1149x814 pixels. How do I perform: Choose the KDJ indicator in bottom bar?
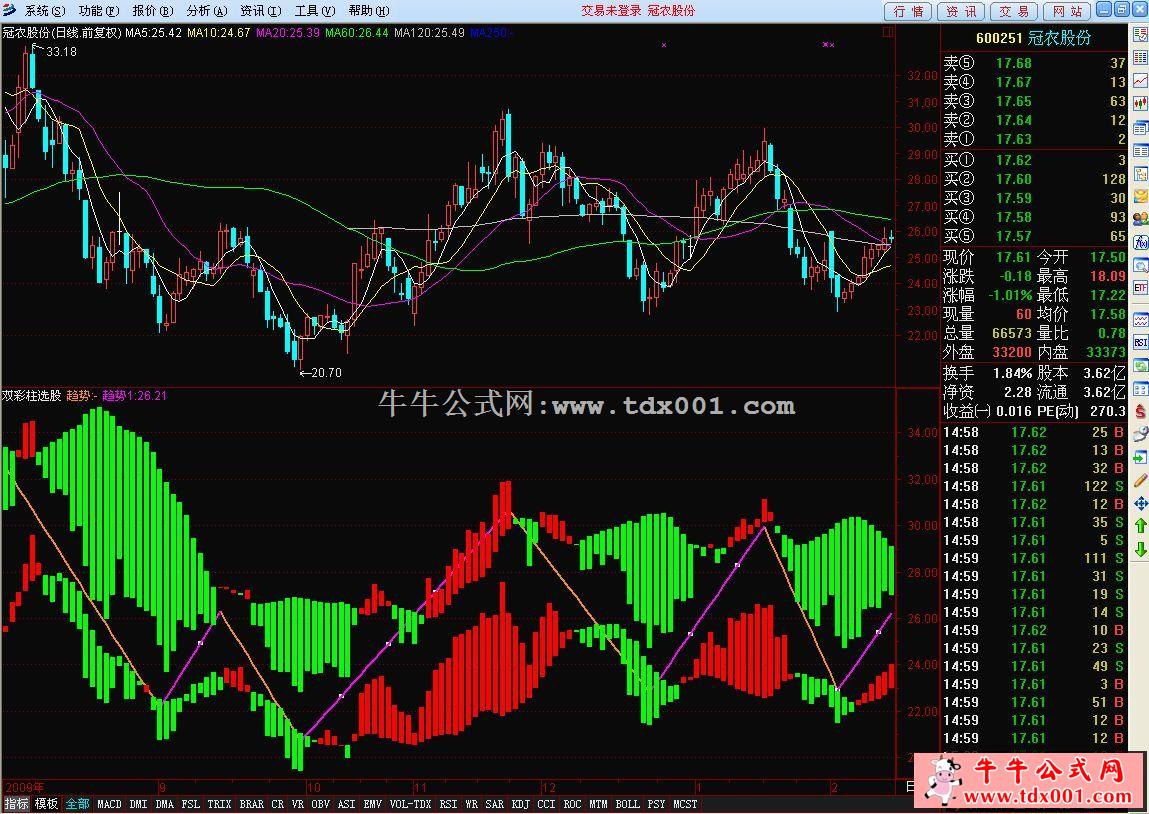click(520, 804)
